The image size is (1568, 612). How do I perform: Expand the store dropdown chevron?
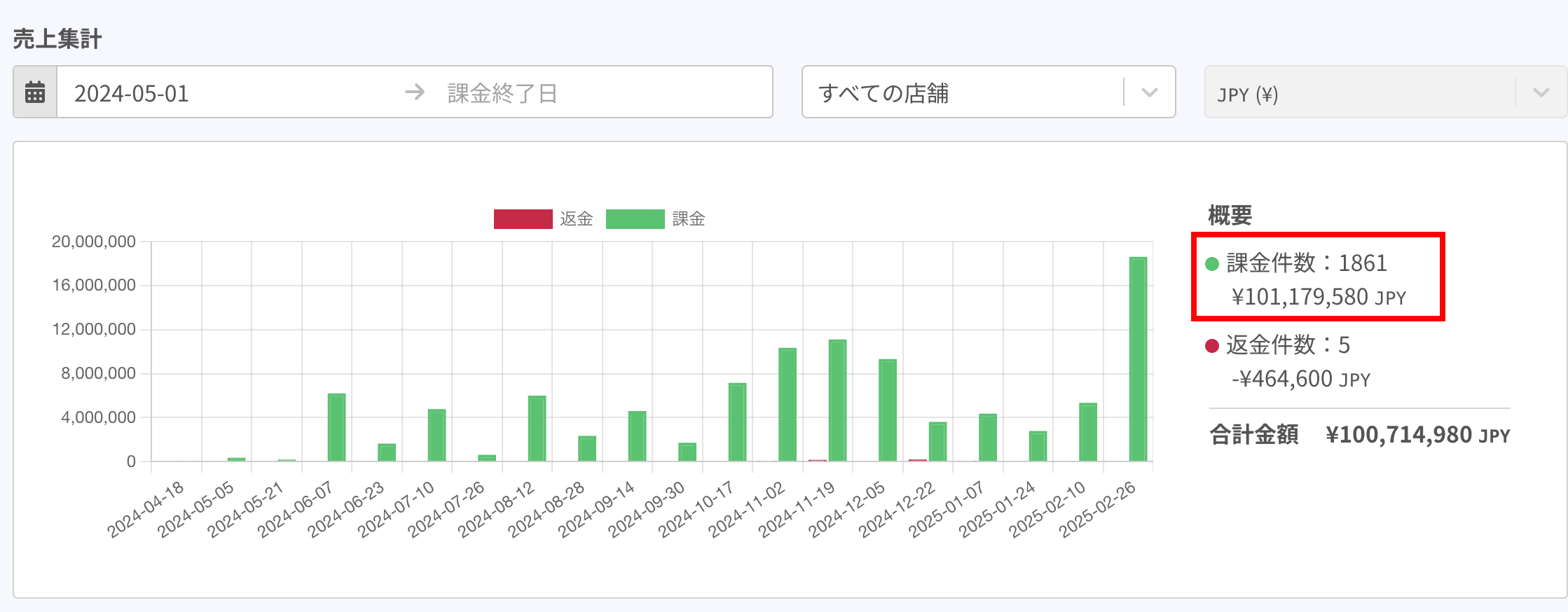coord(1149,92)
